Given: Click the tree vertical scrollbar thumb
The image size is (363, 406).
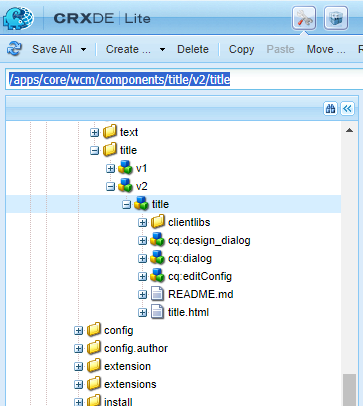Looking at the screenshot, I should (349, 390).
